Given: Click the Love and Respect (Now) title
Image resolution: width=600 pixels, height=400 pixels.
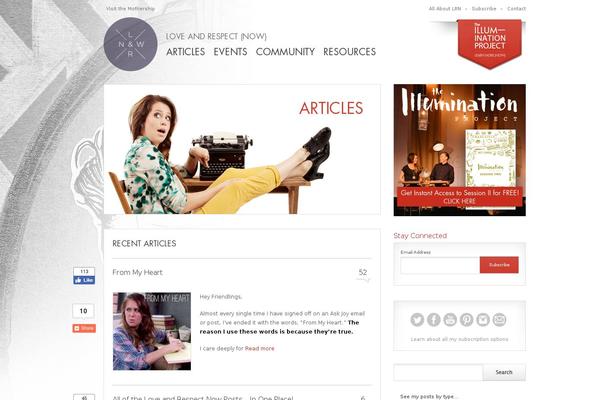Looking at the screenshot, I should tap(216, 36).
